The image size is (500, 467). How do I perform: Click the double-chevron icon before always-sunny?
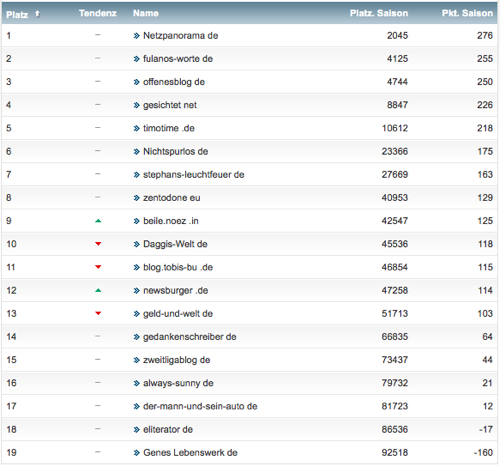point(136,383)
